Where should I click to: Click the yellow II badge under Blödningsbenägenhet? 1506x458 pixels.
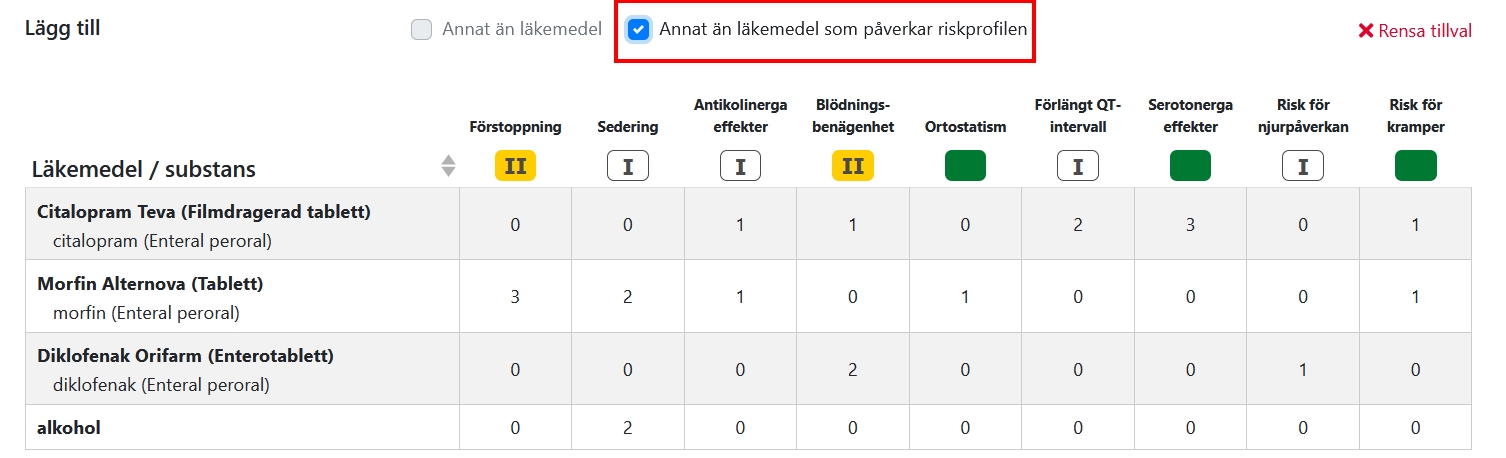click(853, 166)
